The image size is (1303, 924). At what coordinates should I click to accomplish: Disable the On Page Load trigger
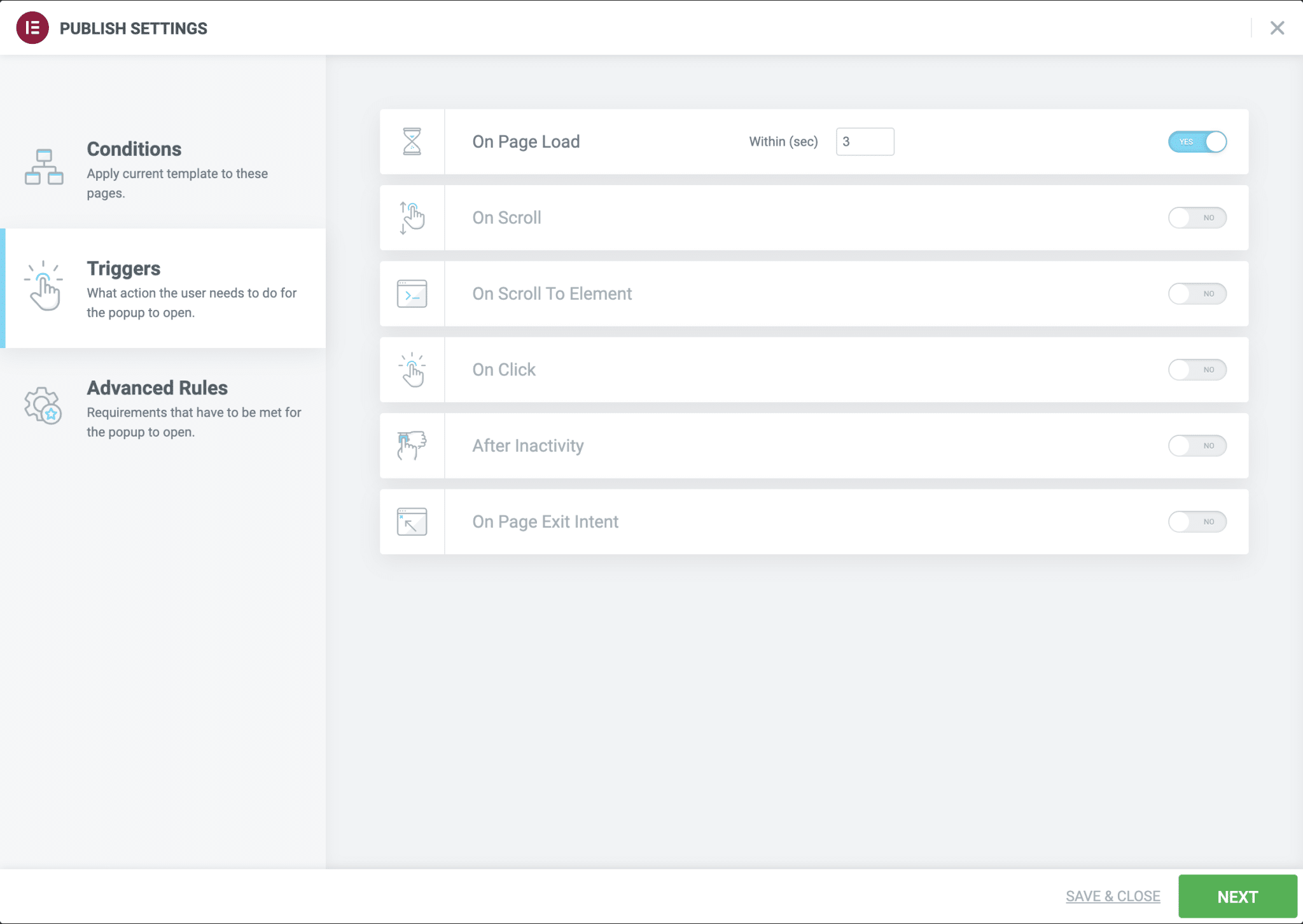coord(1199,141)
